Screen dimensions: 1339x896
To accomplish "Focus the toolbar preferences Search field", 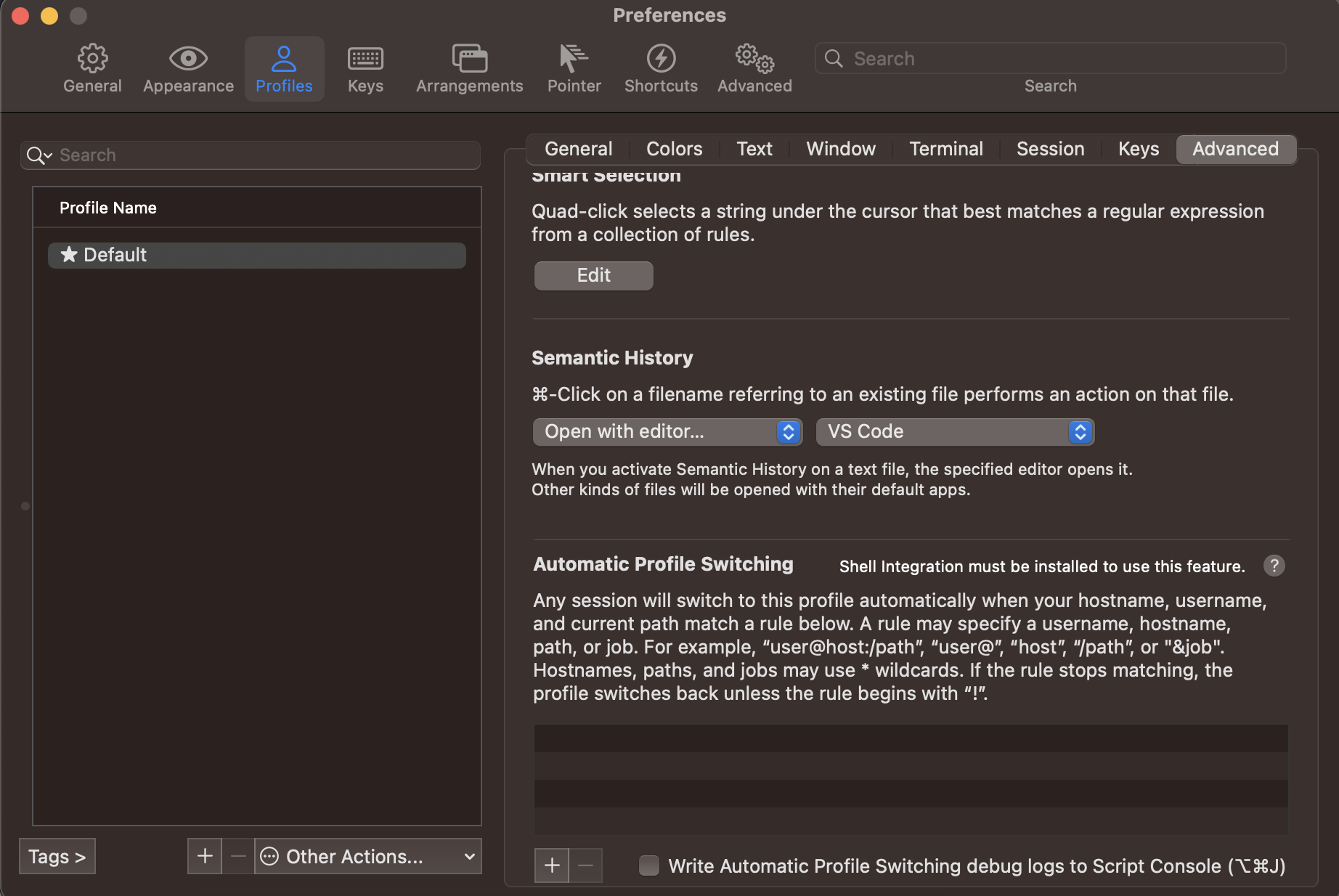I will click(1050, 58).
